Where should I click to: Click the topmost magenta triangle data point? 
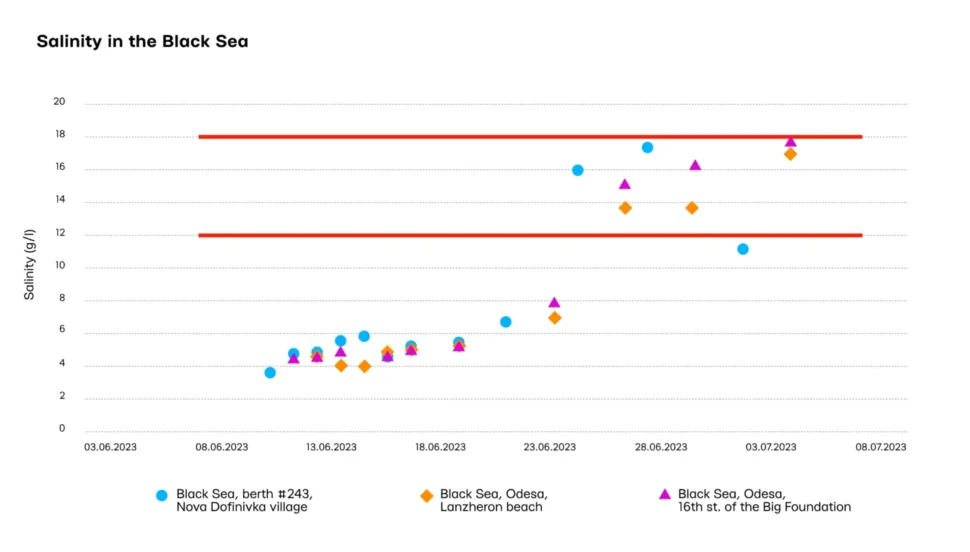(790, 141)
